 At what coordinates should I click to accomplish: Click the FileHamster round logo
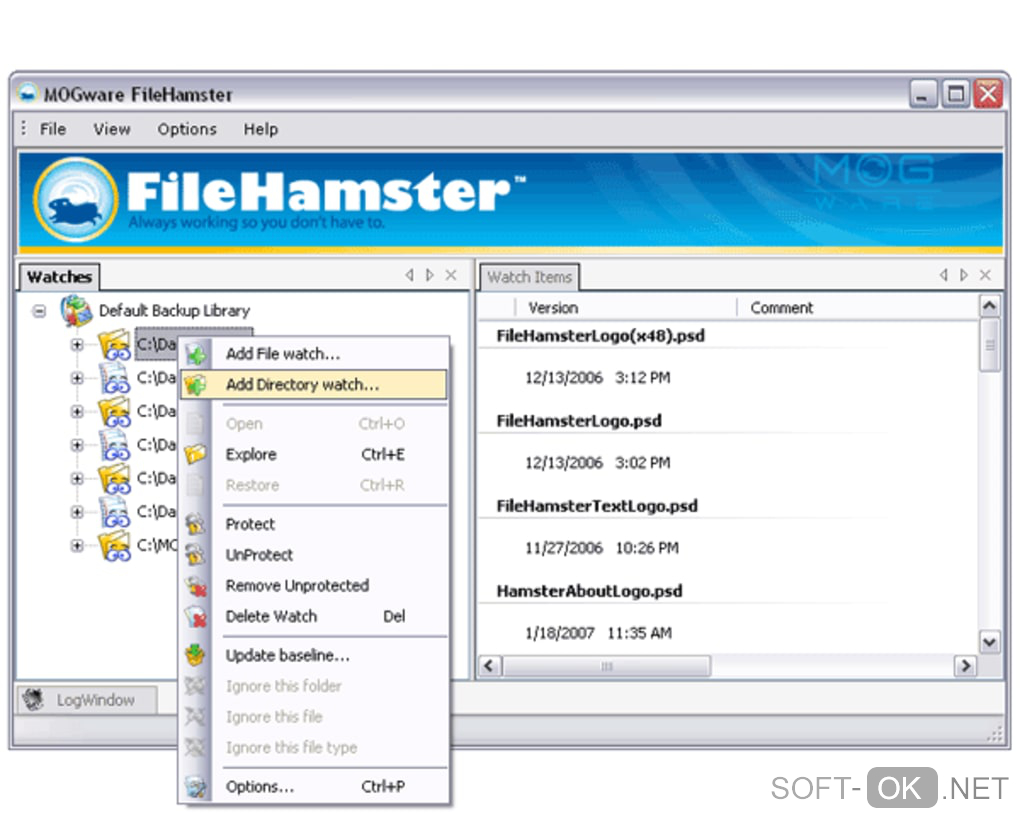[76, 199]
